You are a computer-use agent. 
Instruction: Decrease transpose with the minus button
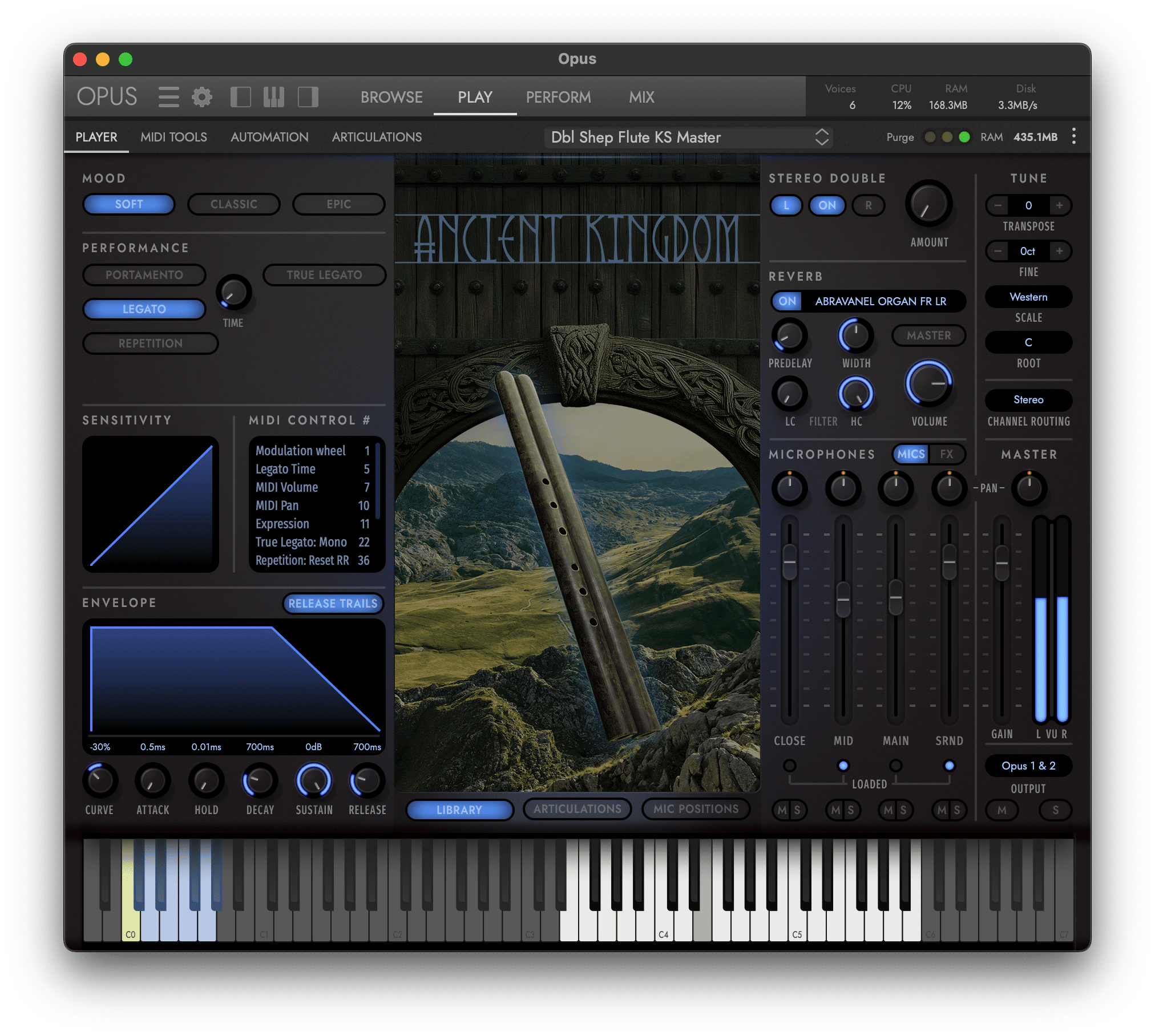click(x=997, y=205)
